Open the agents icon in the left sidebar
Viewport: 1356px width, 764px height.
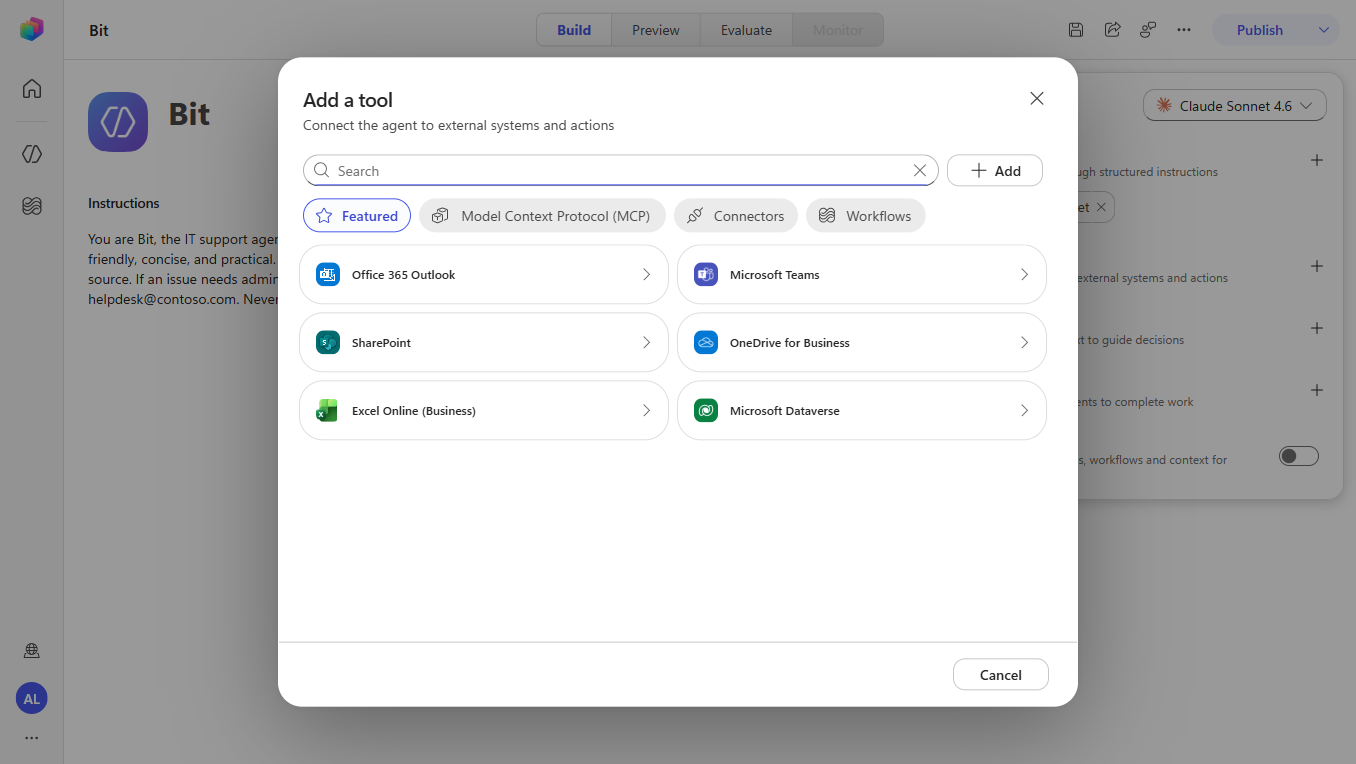(x=32, y=154)
